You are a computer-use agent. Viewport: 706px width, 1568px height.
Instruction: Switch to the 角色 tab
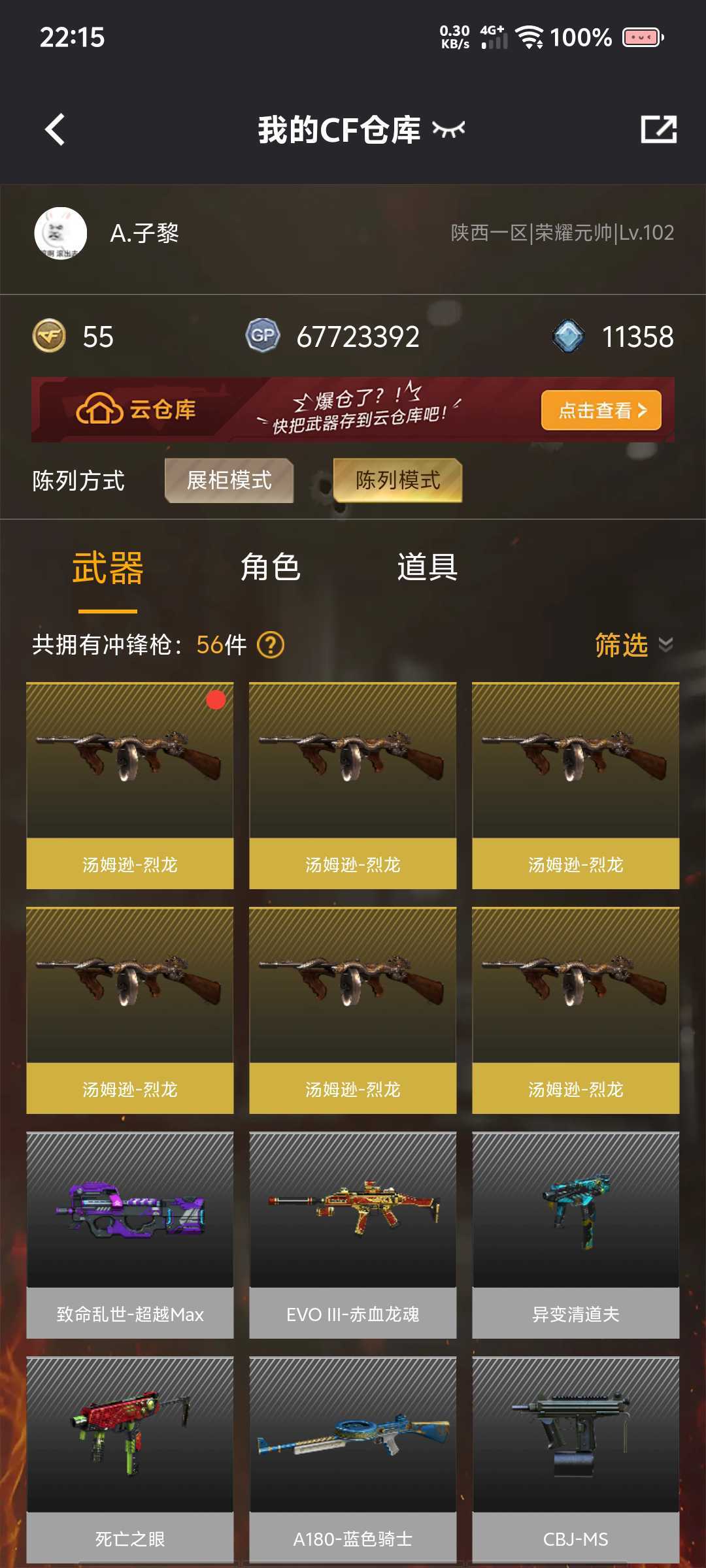point(271,567)
